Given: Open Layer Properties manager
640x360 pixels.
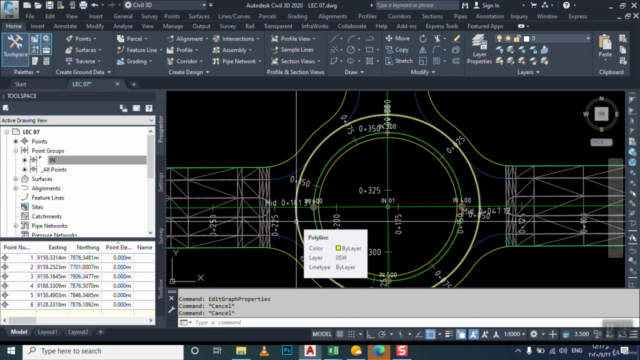Looking at the screenshot, I should (x=479, y=49).
